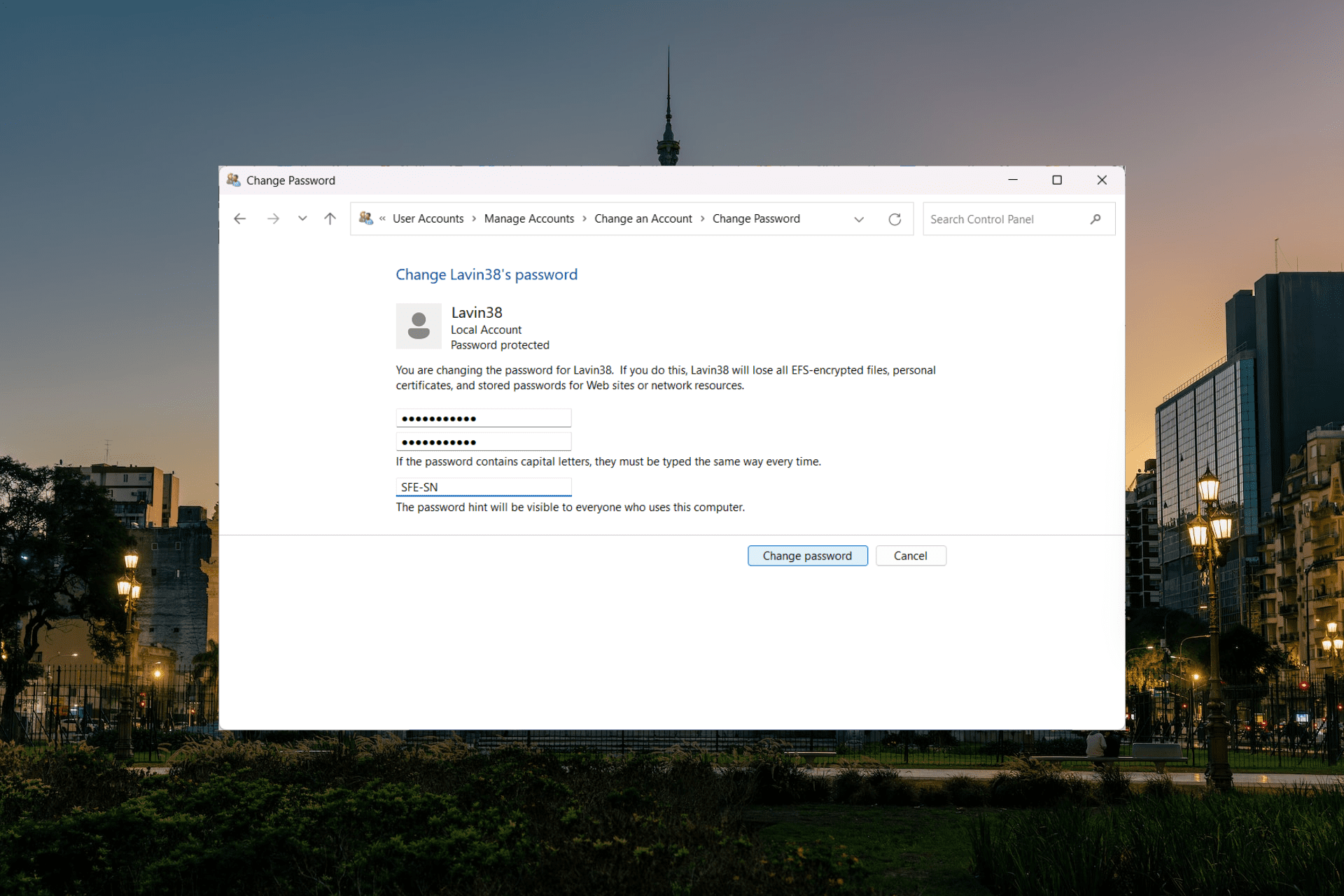Viewport: 1344px width, 896px height.
Task: Click the window title bar icon
Action: [234, 180]
